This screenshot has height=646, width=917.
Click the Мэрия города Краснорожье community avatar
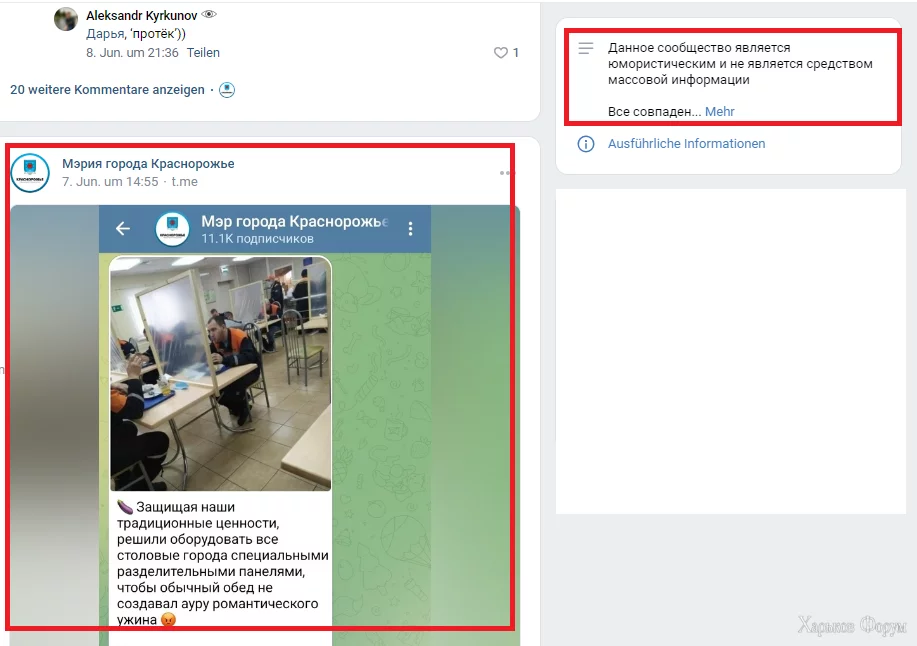pos(30,173)
